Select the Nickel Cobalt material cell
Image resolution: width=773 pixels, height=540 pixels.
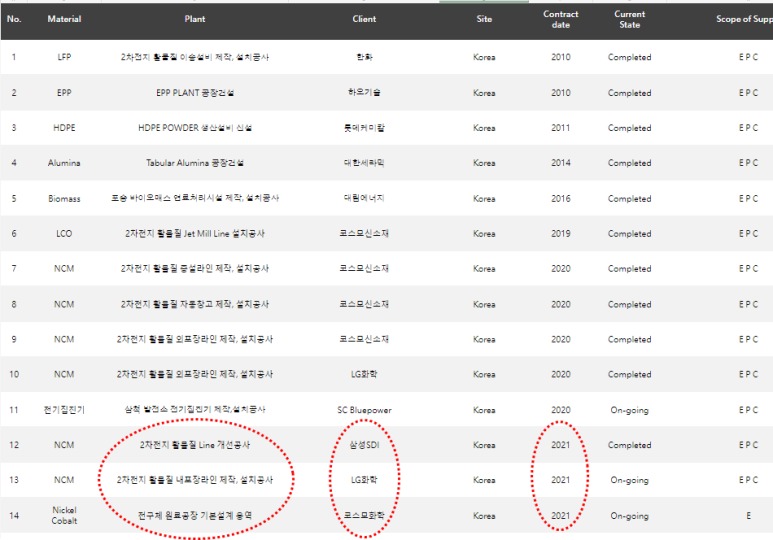64,515
